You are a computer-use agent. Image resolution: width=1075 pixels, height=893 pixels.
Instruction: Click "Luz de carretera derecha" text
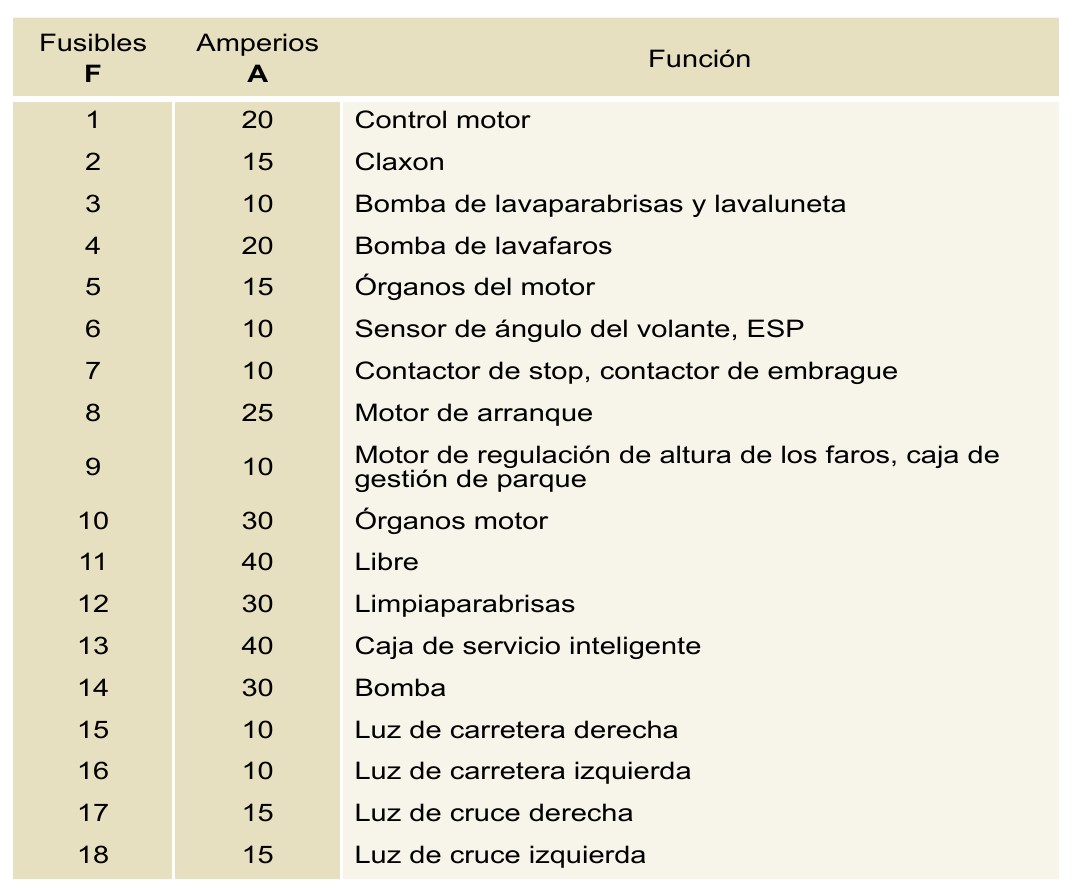pos(516,730)
